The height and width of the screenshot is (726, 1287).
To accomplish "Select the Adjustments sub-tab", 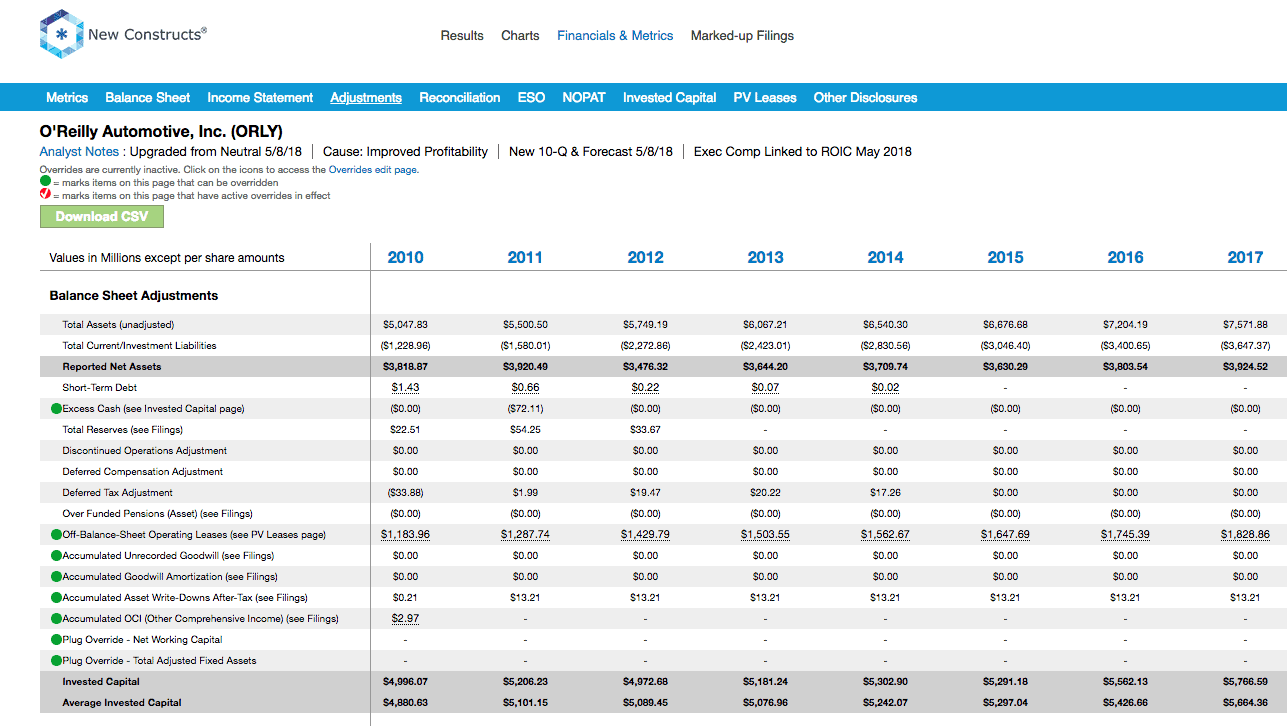I will [x=366, y=97].
